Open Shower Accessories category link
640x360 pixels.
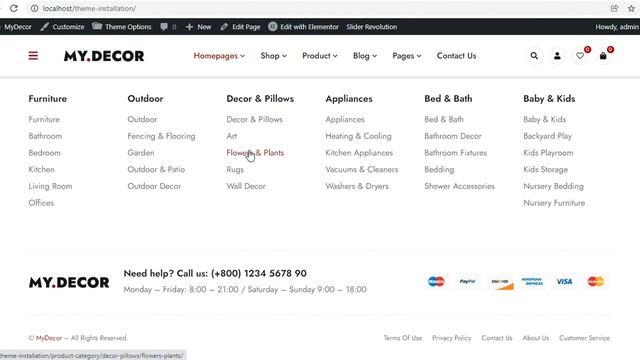(459, 186)
